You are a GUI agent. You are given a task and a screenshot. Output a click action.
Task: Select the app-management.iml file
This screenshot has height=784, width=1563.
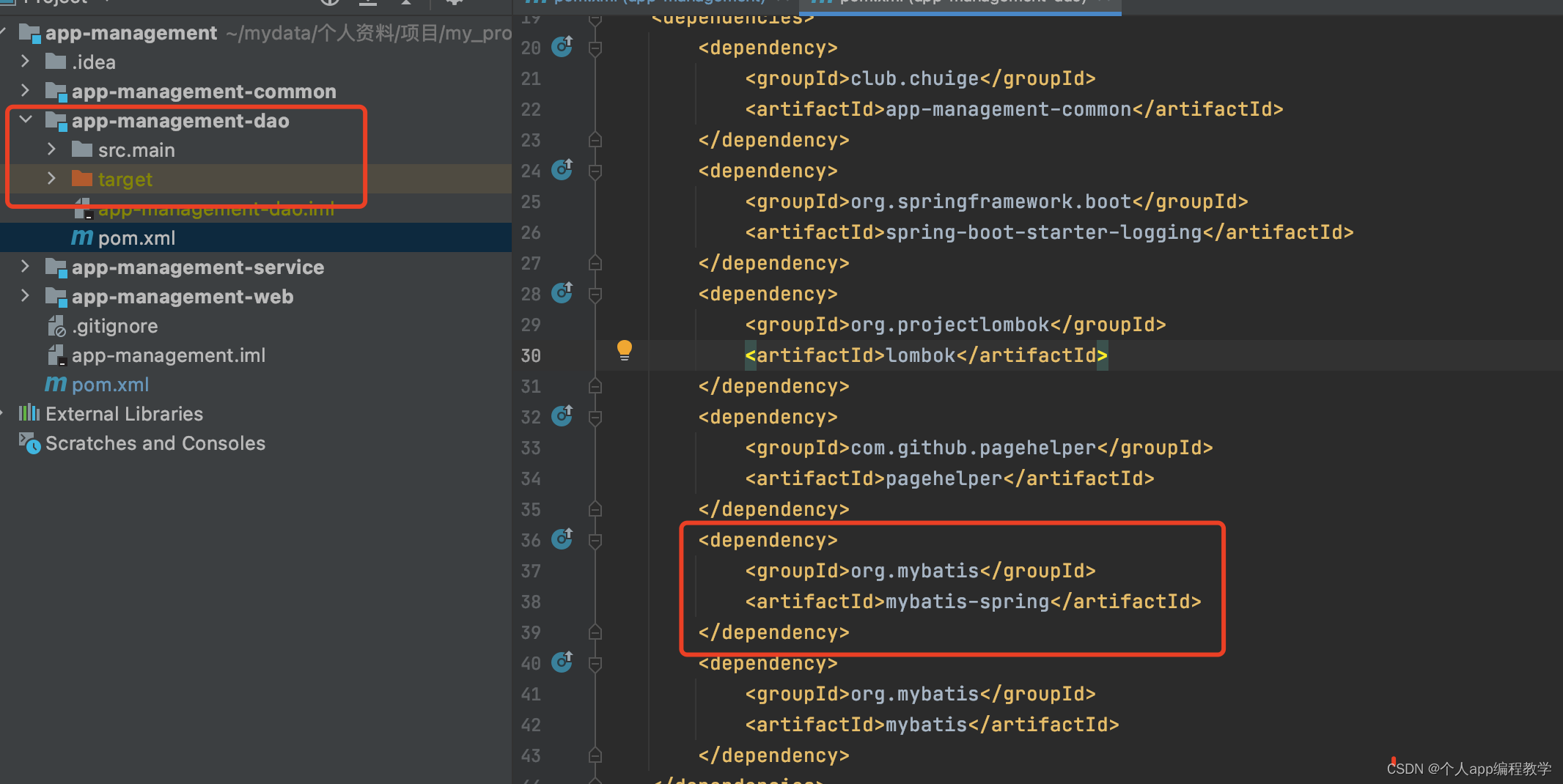point(256,355)
